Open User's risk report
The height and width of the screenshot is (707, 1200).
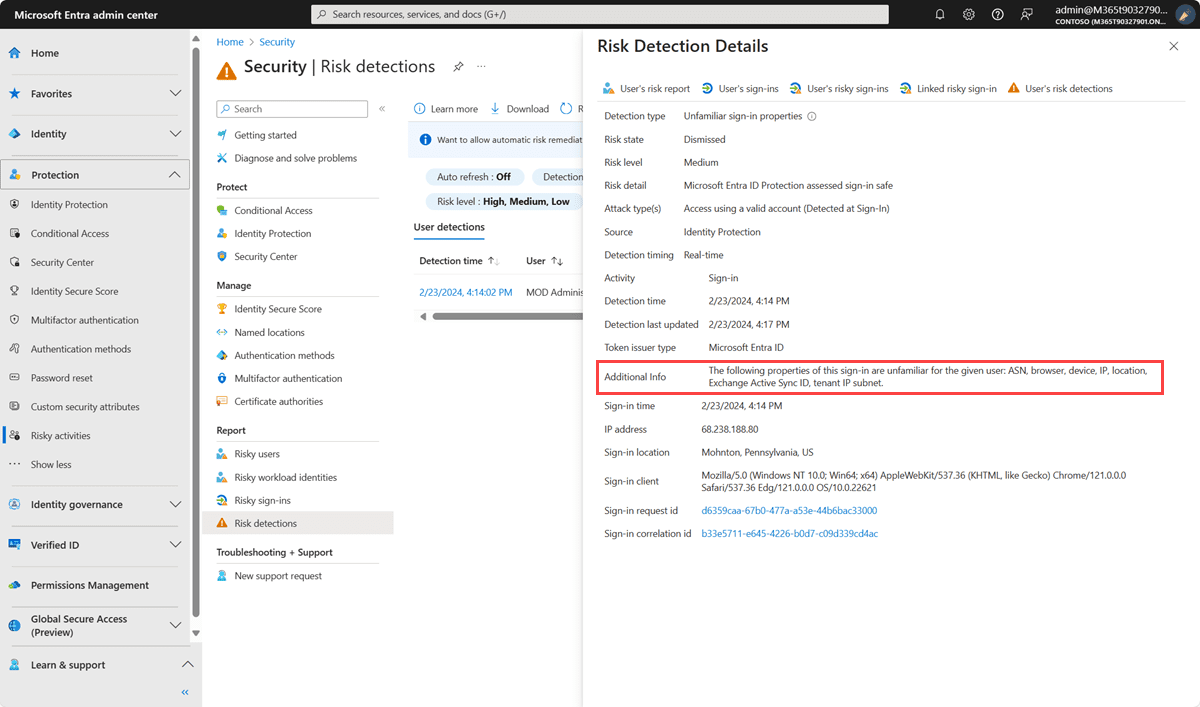coord(646,88)
